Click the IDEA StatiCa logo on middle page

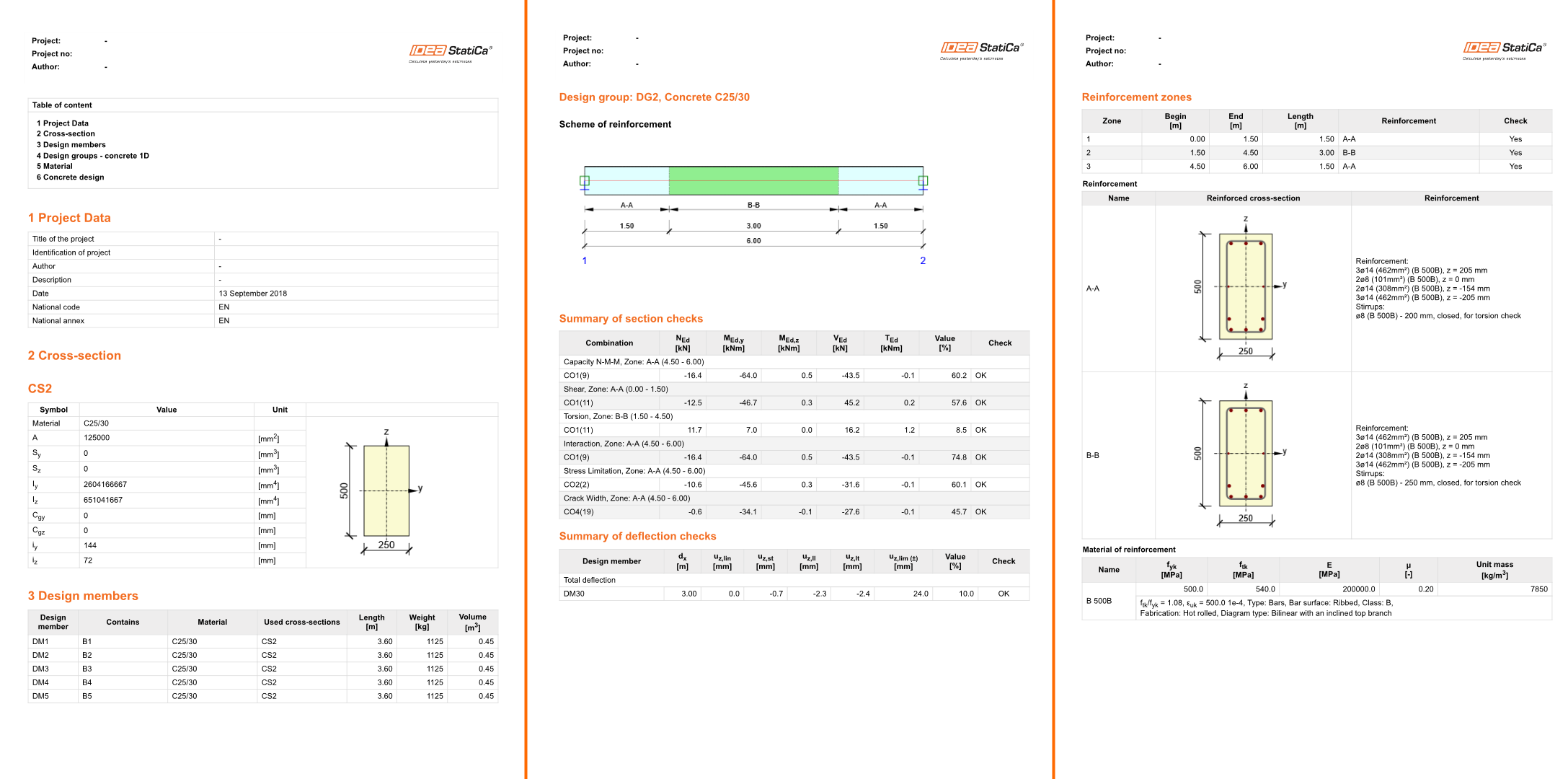coord(981,48)
